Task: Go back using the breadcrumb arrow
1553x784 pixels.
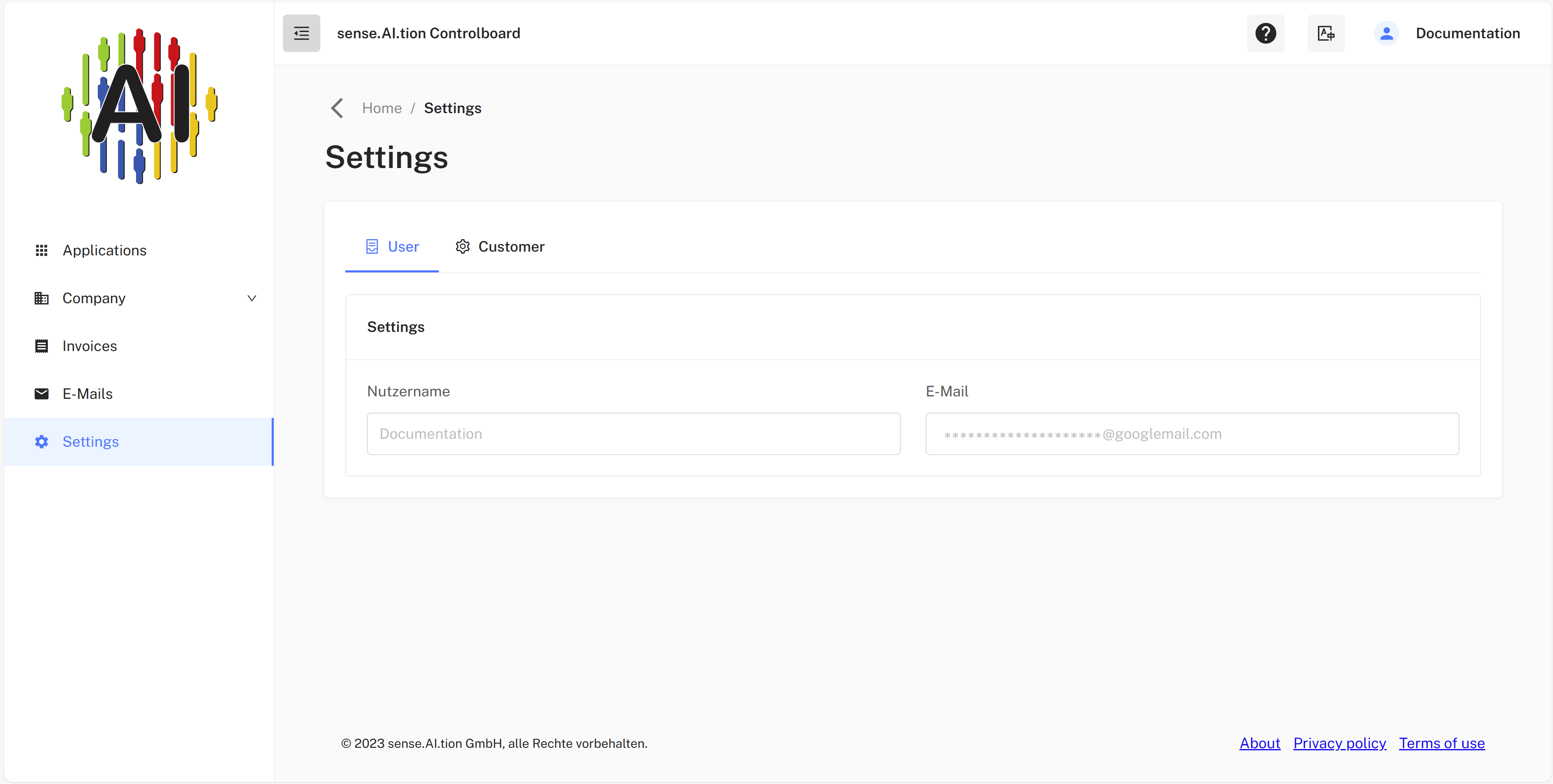Action: pyautogui.click(x=337, y=109)
